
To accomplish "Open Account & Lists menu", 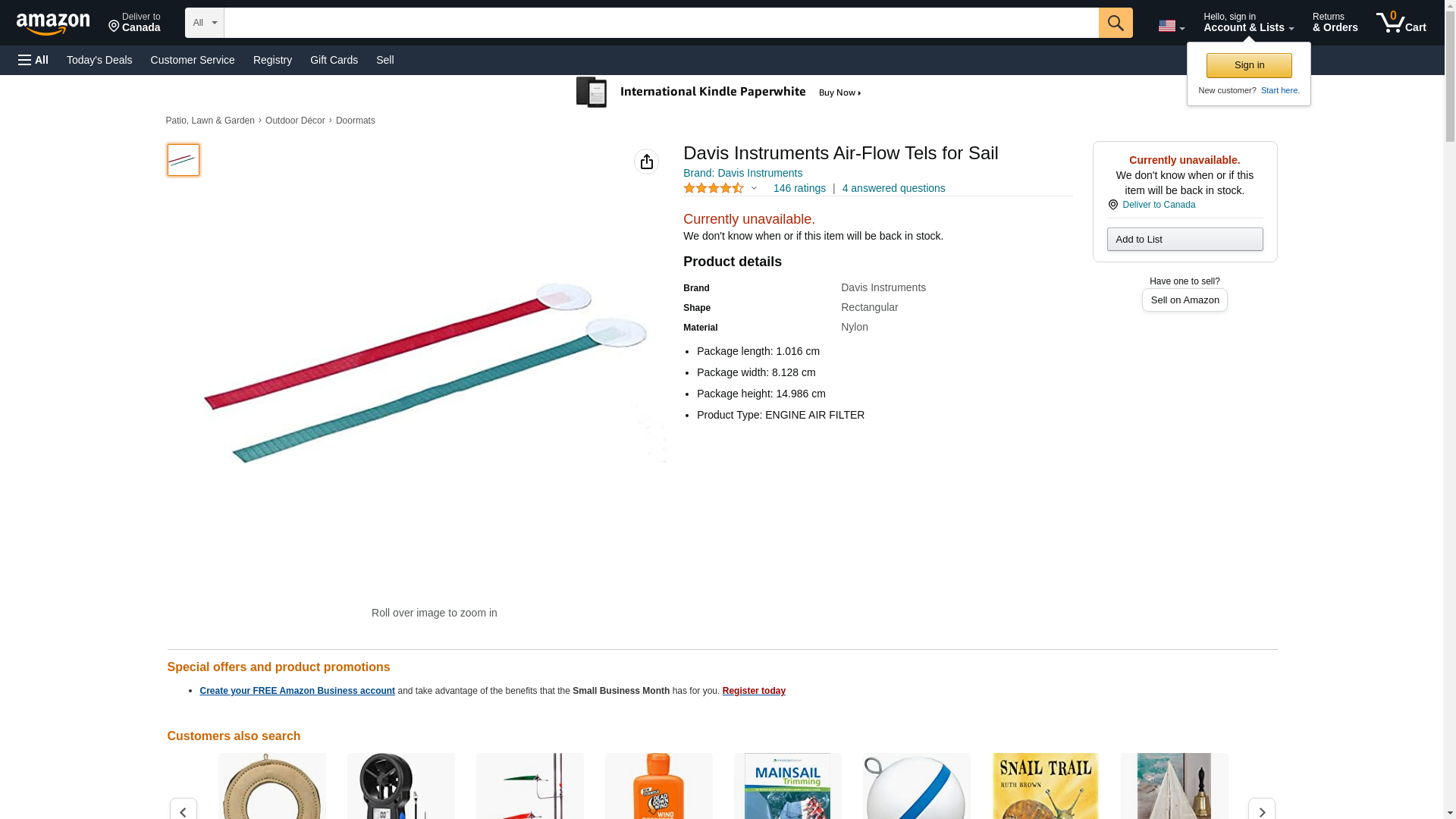I will pos(1248,23).
